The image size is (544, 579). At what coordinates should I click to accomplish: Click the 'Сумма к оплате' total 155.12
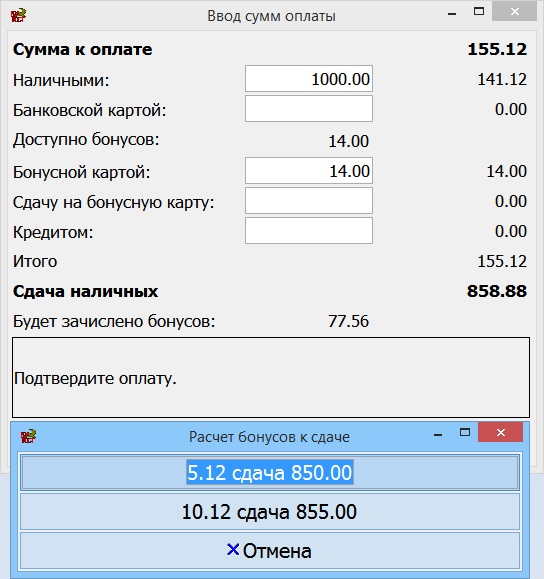[497, 49]
